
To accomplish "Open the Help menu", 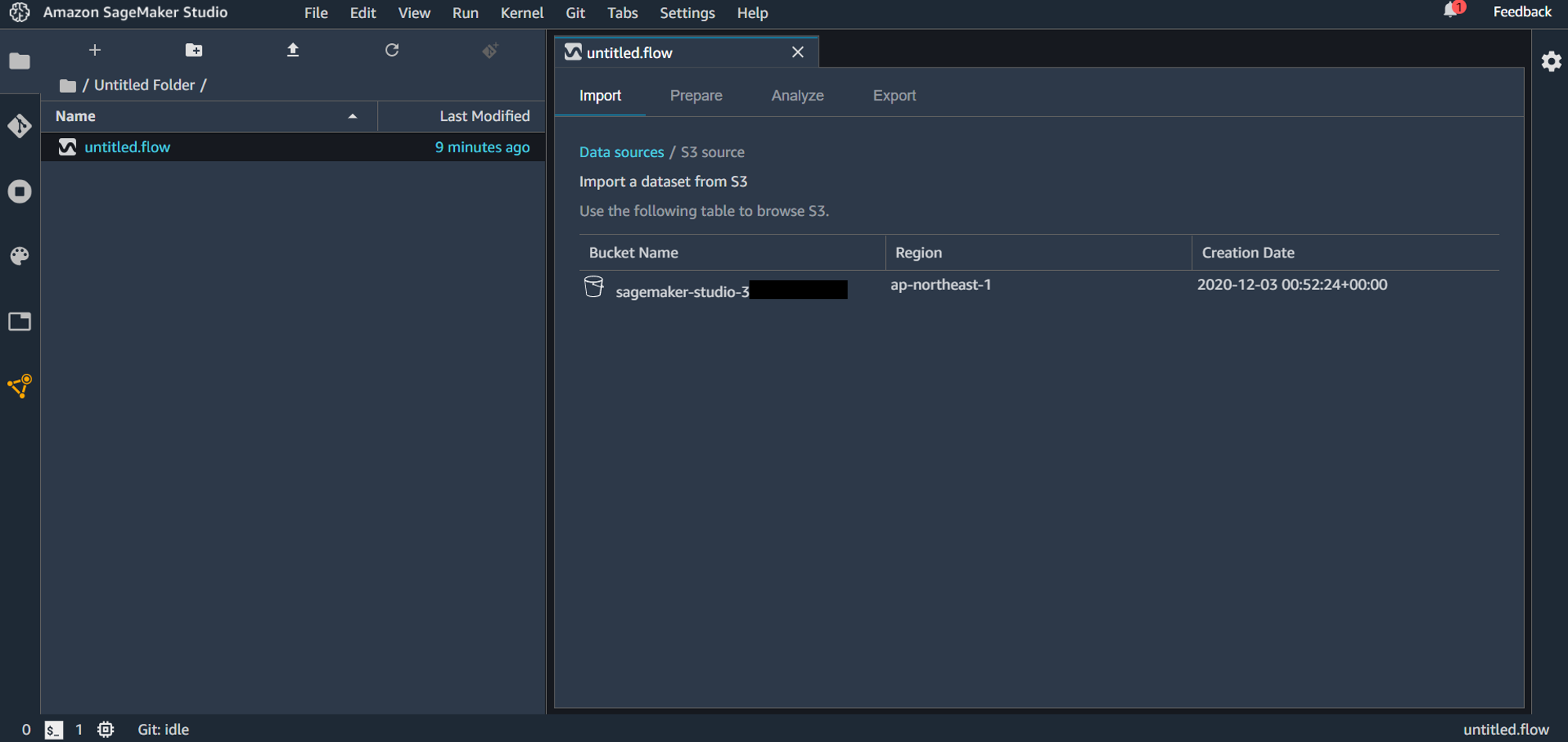I will pyautogui.click(x=753, y=13).
